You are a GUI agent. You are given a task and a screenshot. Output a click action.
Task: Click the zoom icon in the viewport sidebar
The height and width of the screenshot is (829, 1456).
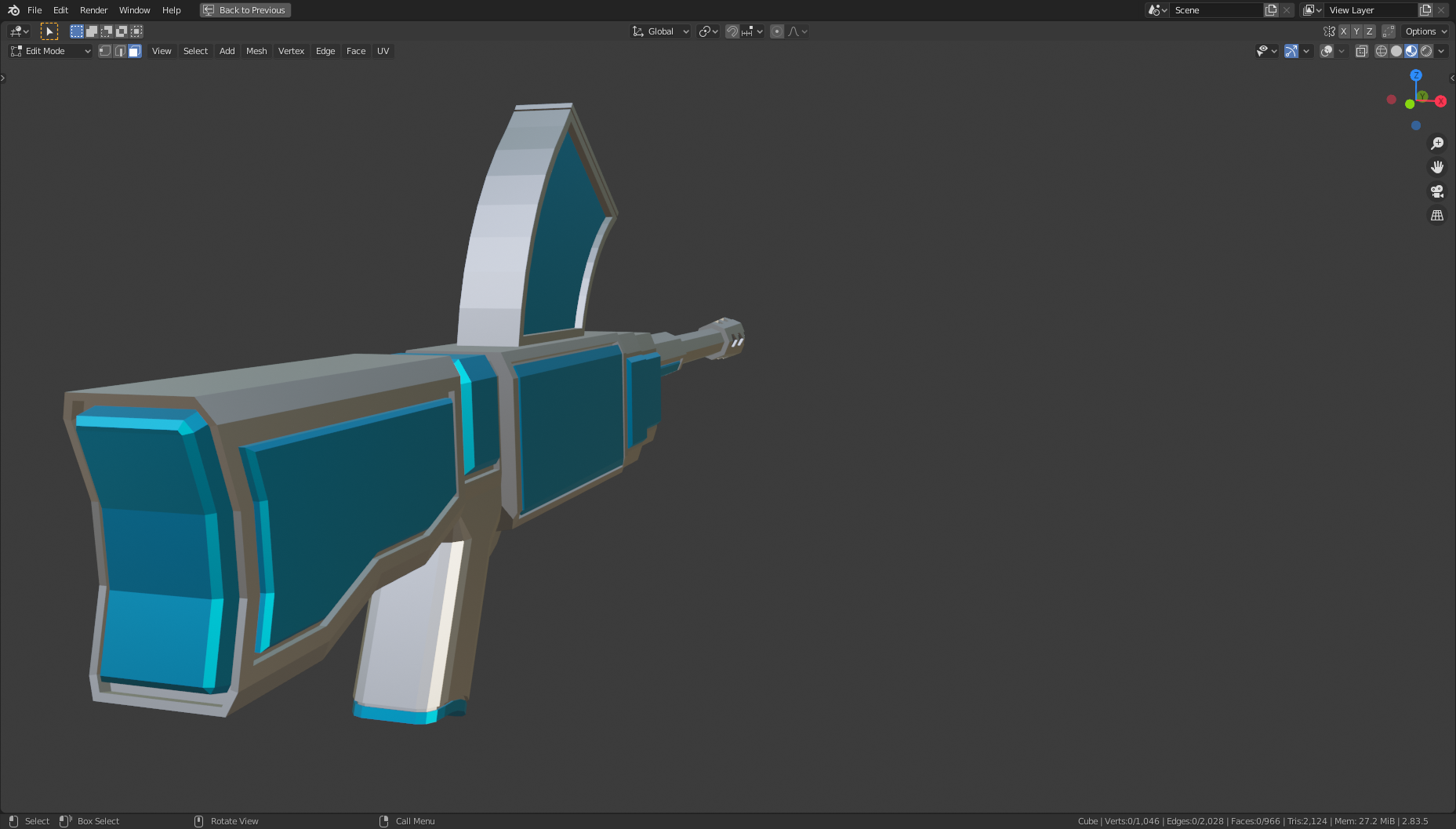pyautogui.click(x=1437, y=143)
